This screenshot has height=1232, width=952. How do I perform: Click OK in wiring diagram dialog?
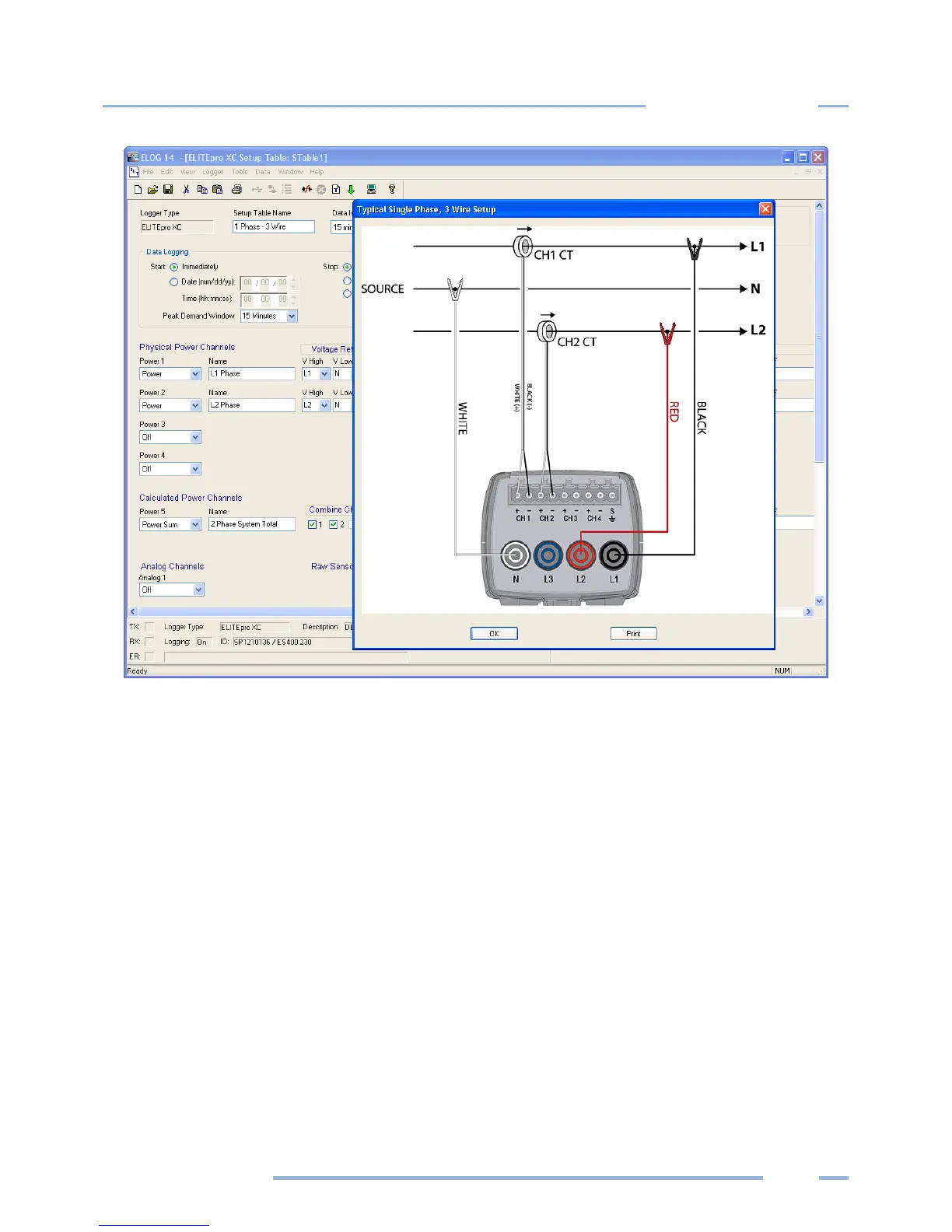point(494,633)
